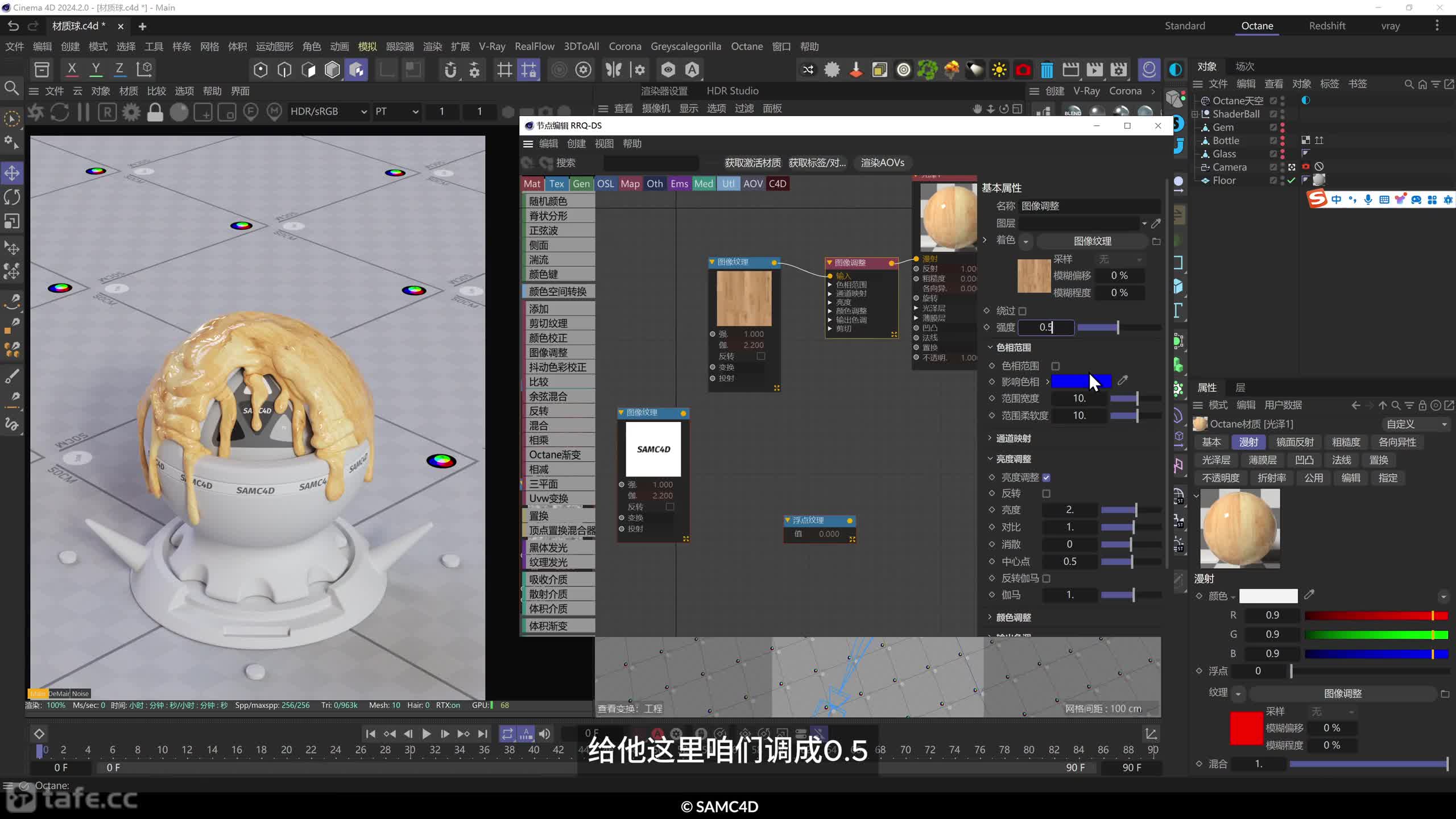Click the blue trash bin icon
The width and height of the screenshot is (1456, 819).
pos(1046,70)
